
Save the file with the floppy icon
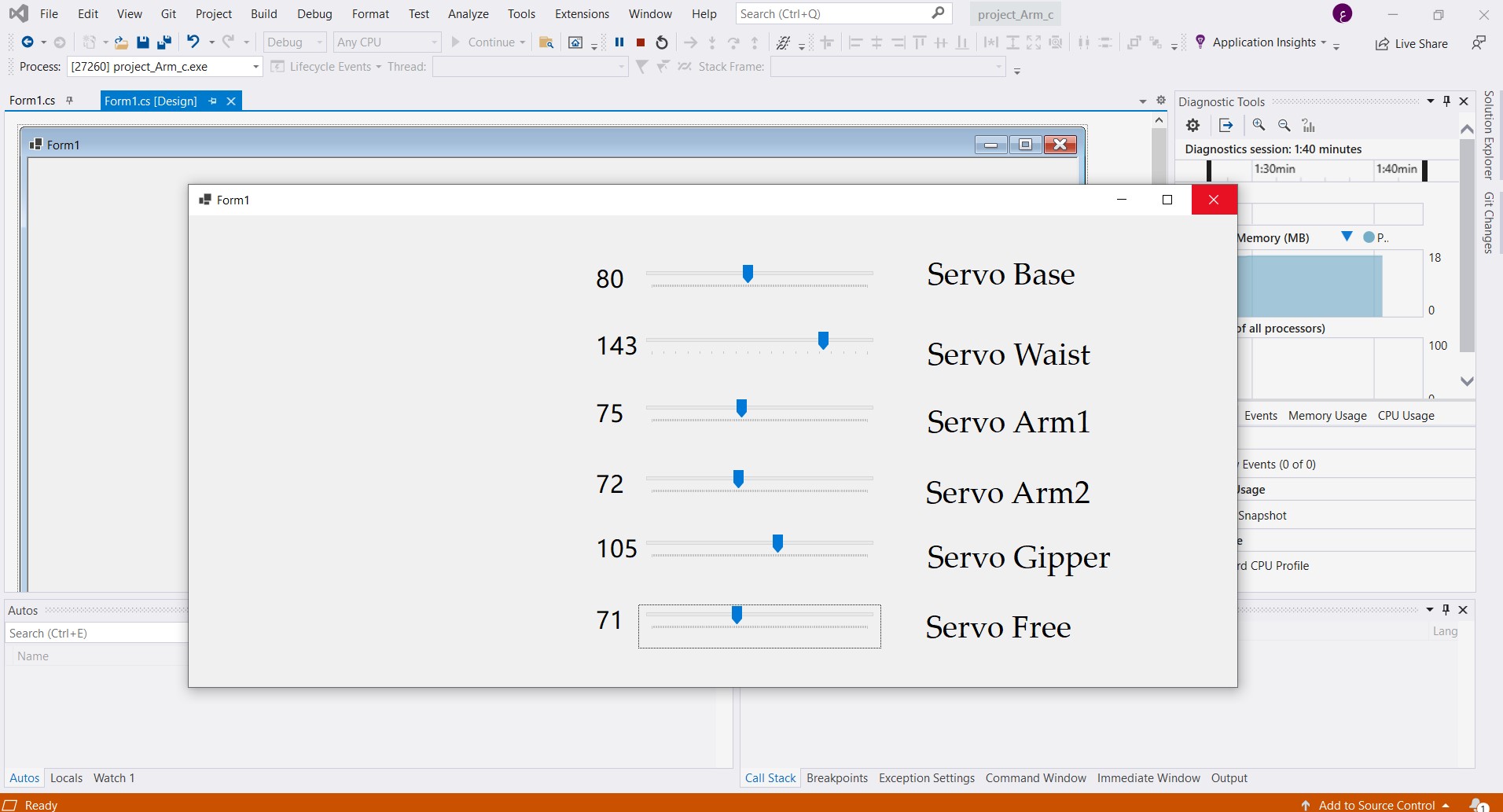[x=142, y=42]
